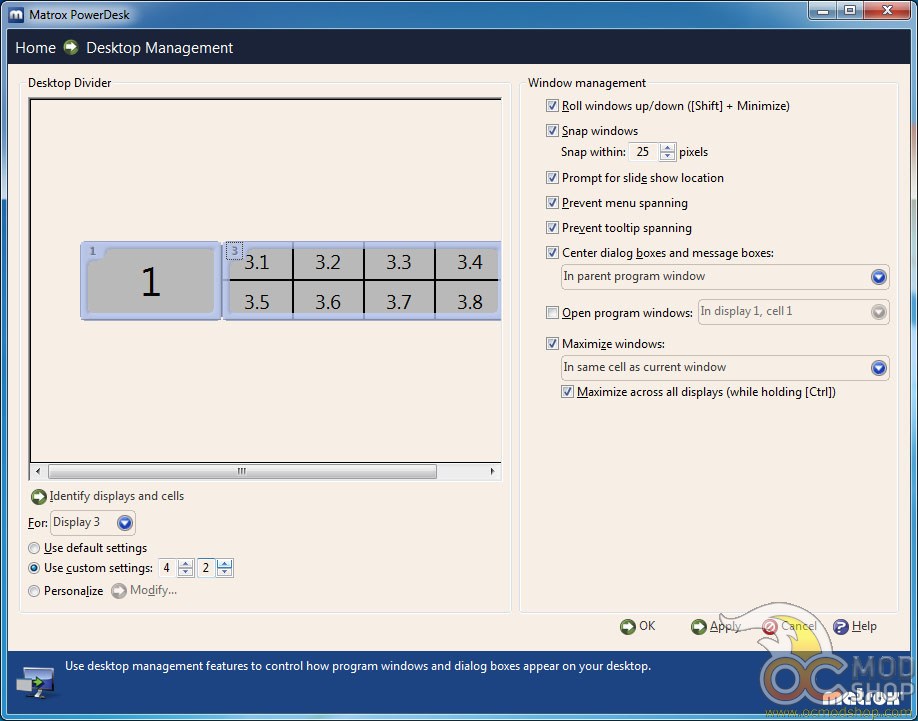918x721 pixels.
Task: Click the Snap within 25 field
Action: pos(644,152)
